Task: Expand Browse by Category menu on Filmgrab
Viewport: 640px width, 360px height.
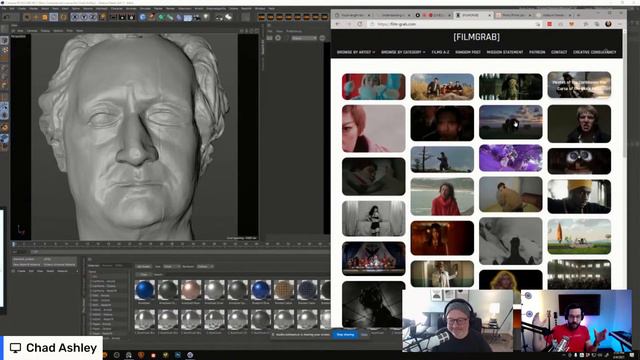Action: point(403,52)
